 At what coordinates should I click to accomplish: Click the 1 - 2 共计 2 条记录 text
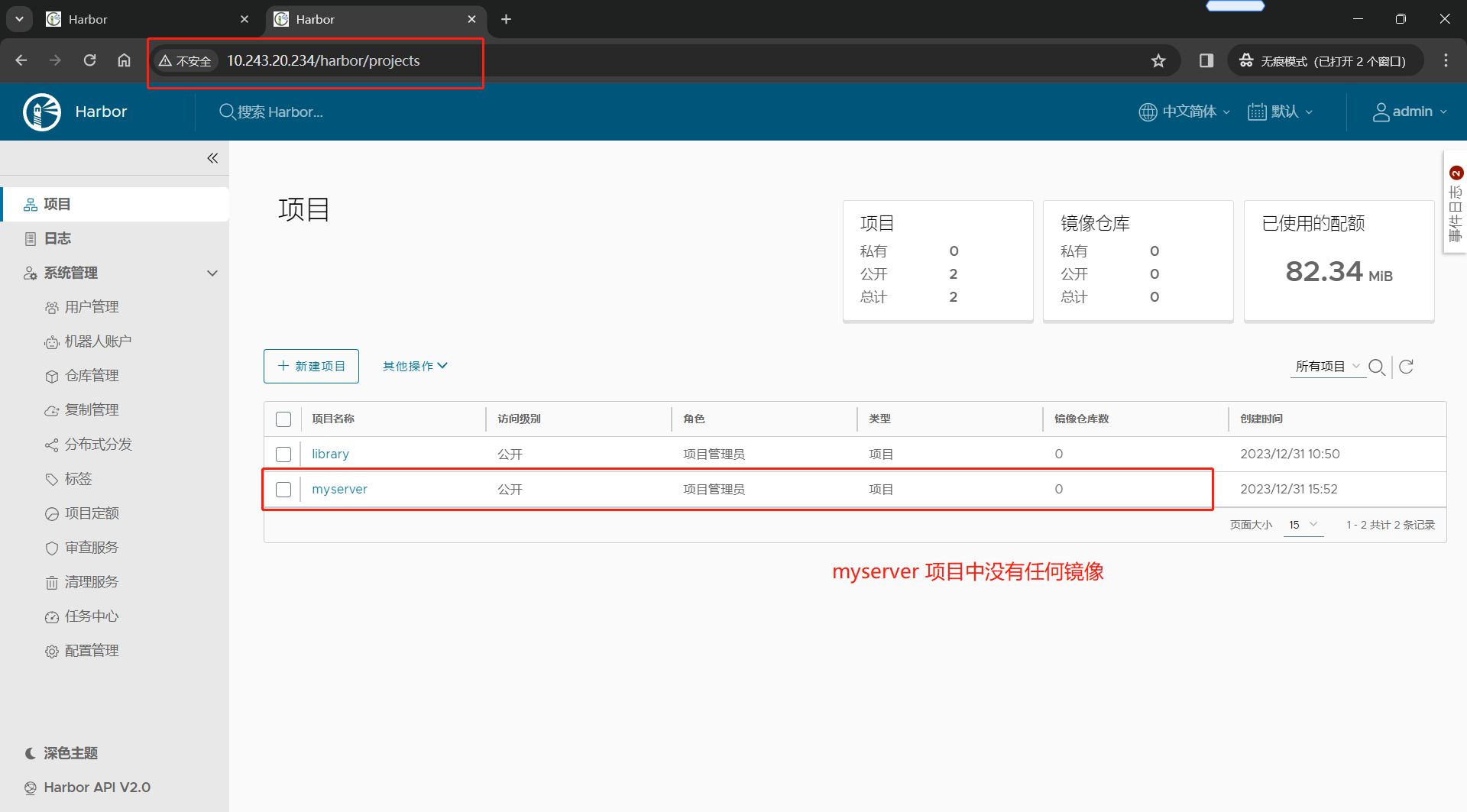coord(1391,525)
